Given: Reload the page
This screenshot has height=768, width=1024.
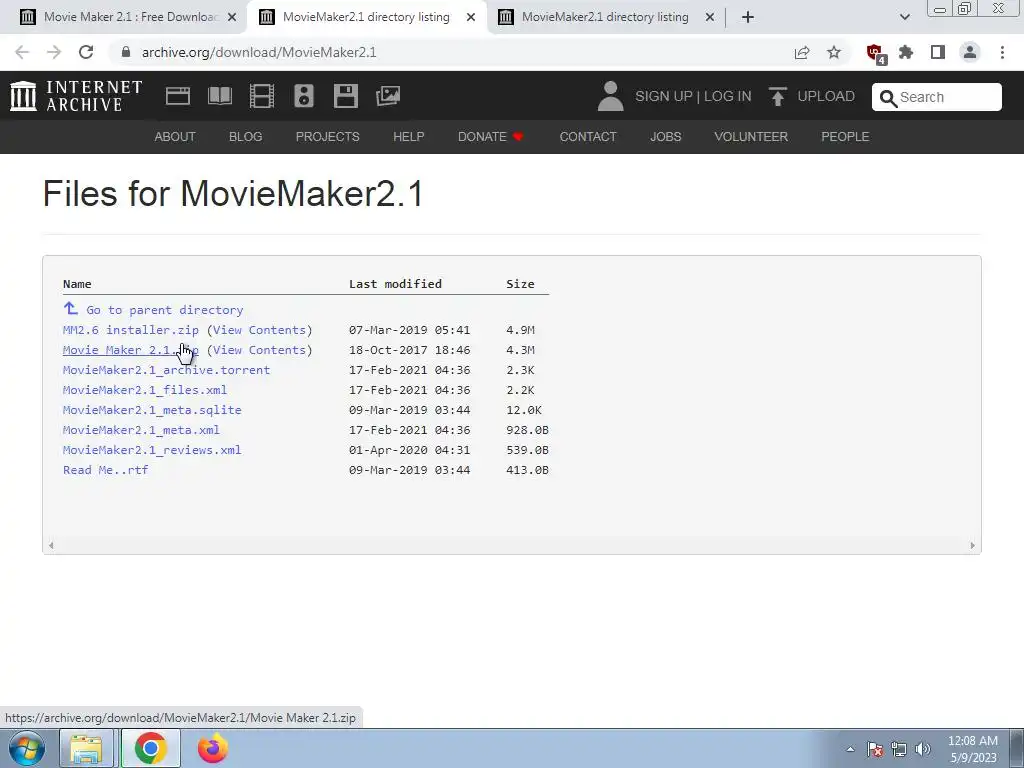Looking at the screenshot, I should pos(86,52).
